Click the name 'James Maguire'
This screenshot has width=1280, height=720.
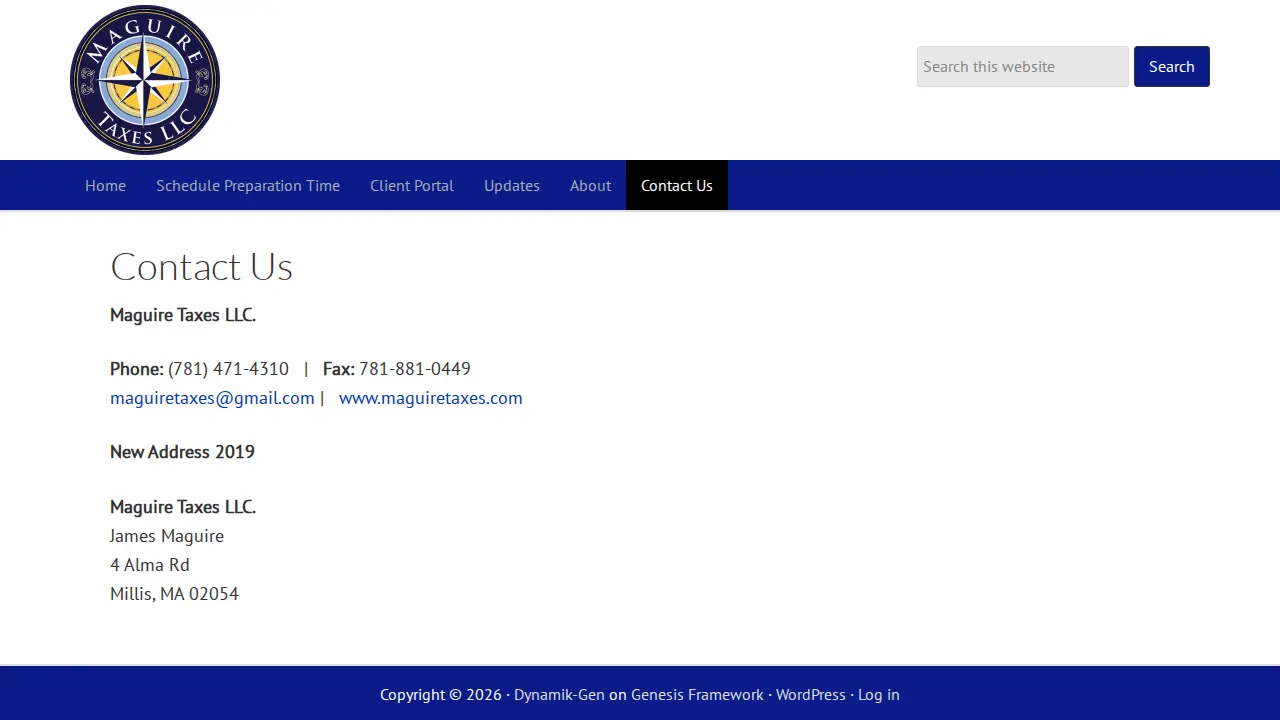click(x=167, y=536)
